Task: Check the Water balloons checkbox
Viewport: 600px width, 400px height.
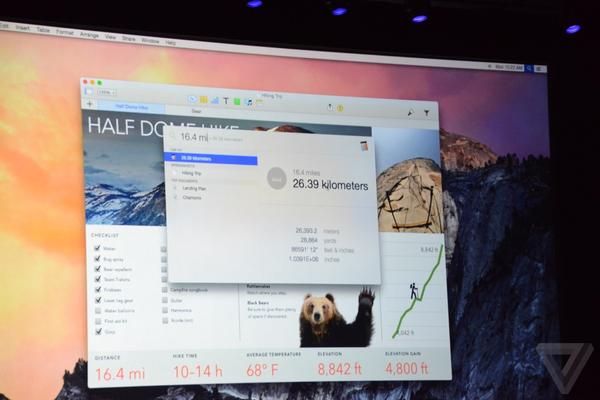Action: click(98, 310)
